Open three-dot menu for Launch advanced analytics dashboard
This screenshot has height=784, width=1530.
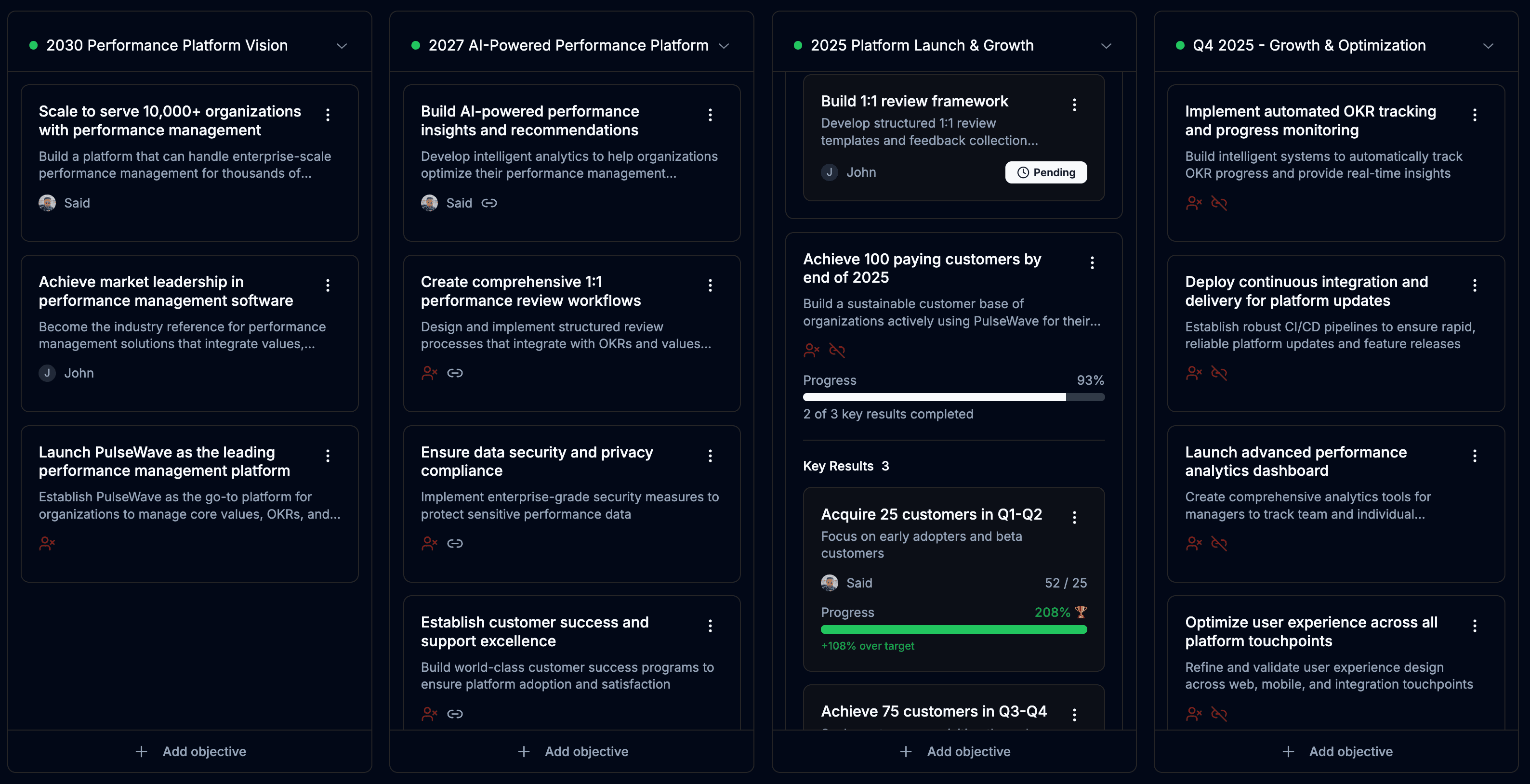[x=1474, y=456]
